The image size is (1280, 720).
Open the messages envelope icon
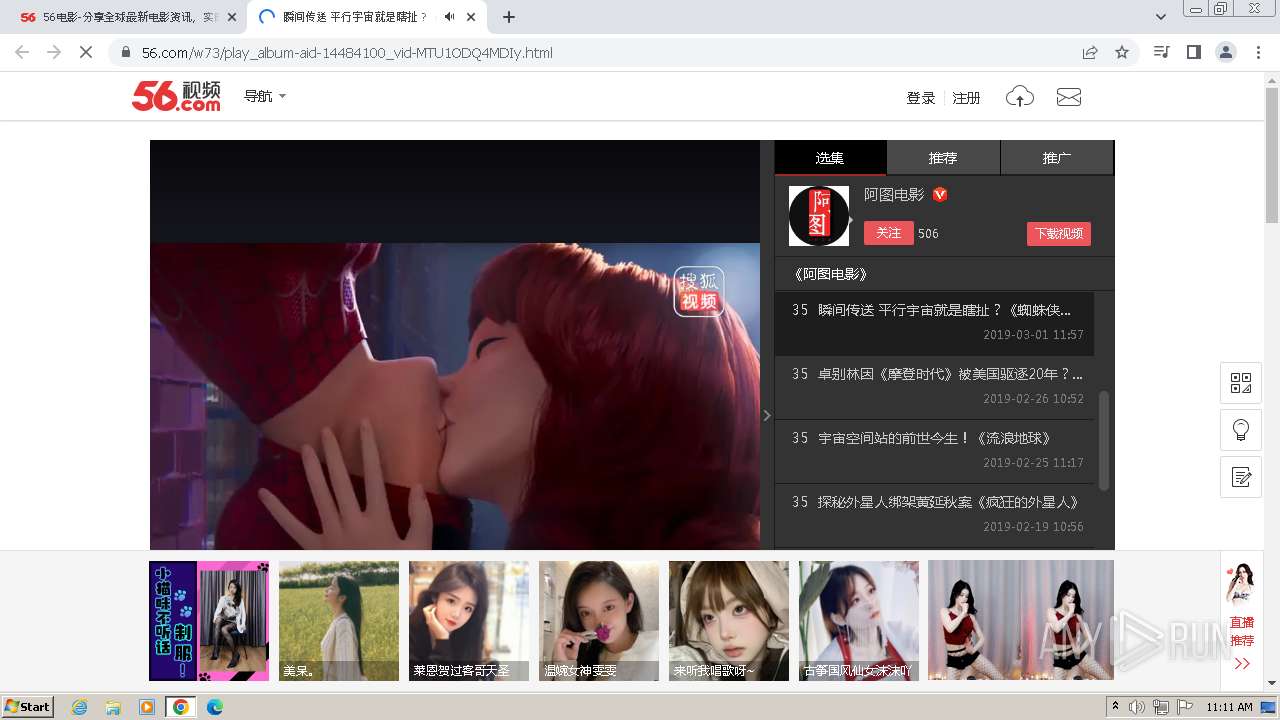[1069, 97]
